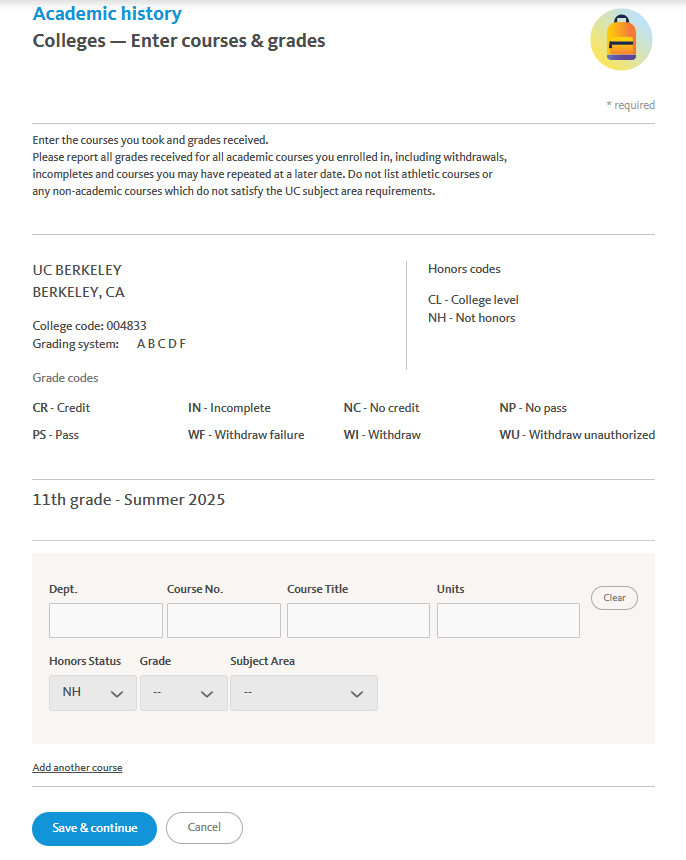The height and width of the screenshot is (860, 686).
Task: Click the 'Grading system:' label
Action: [76, 344]
